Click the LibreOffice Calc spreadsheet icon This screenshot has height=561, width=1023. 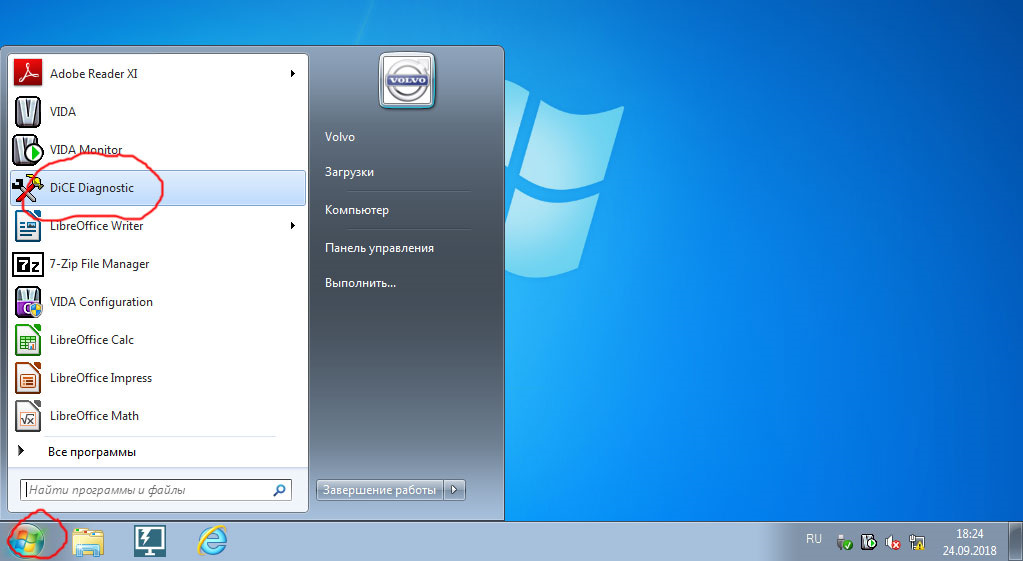pos(28,340)
